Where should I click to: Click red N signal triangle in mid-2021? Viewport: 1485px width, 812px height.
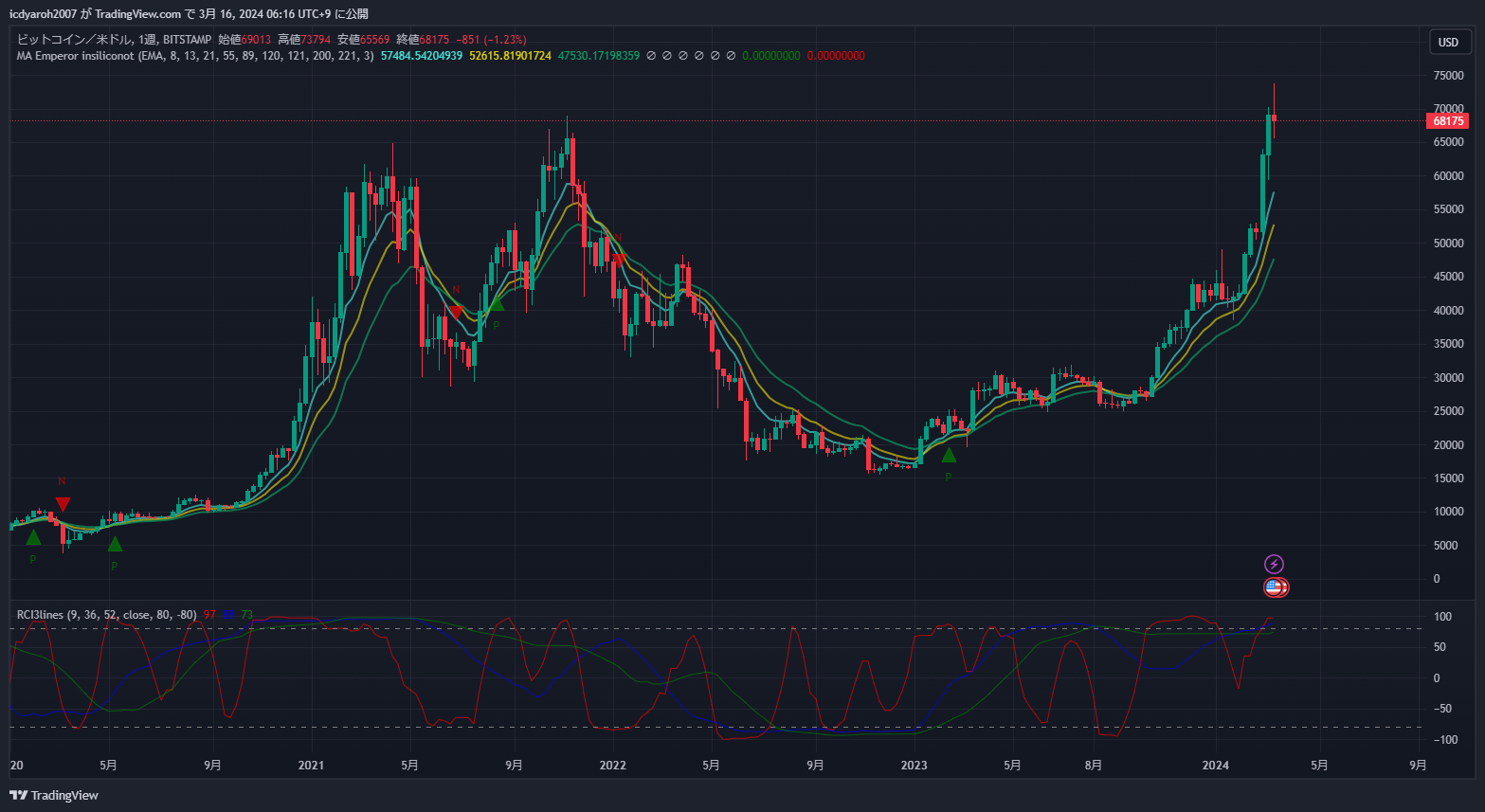[456, 312]
